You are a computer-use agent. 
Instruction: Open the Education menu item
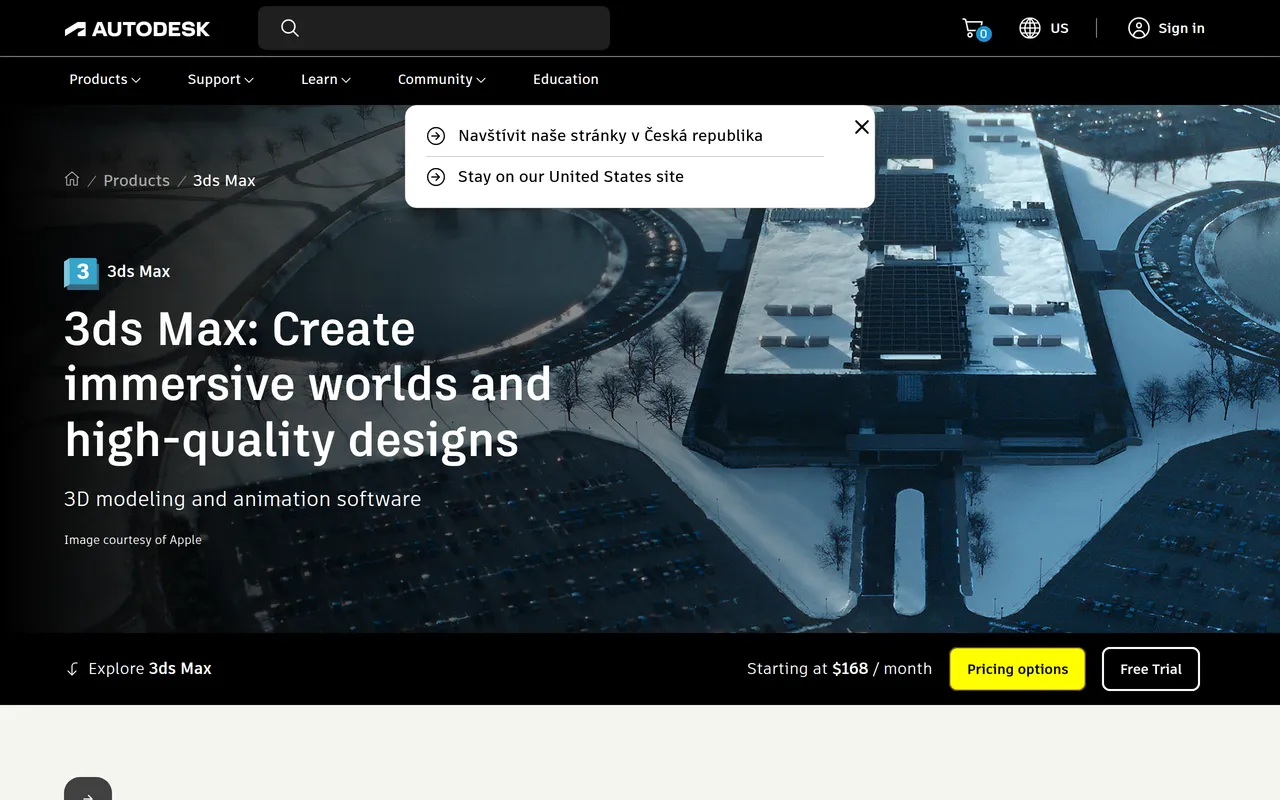[566, 79]
